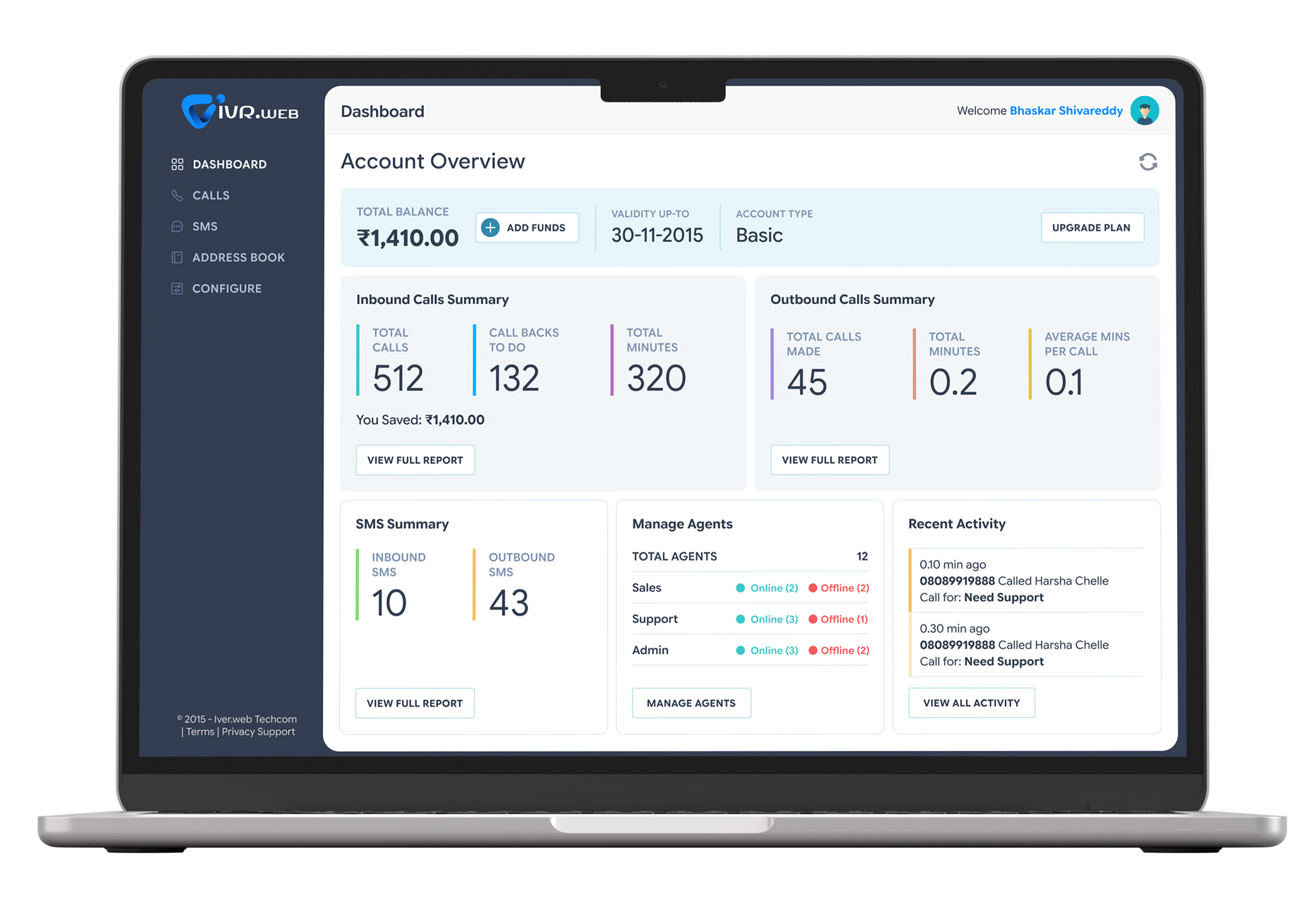Click the SMS chat bubble icon

(x=177, y=226)
